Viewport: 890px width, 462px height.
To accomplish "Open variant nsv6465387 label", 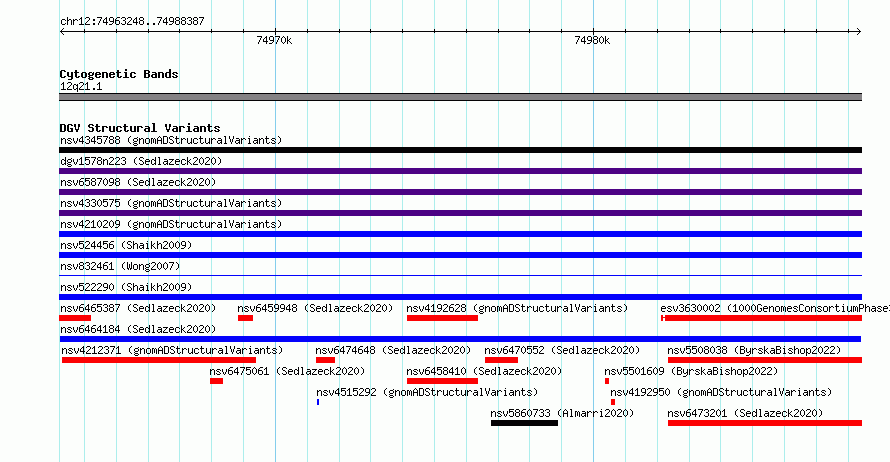I will coord(138,308).
